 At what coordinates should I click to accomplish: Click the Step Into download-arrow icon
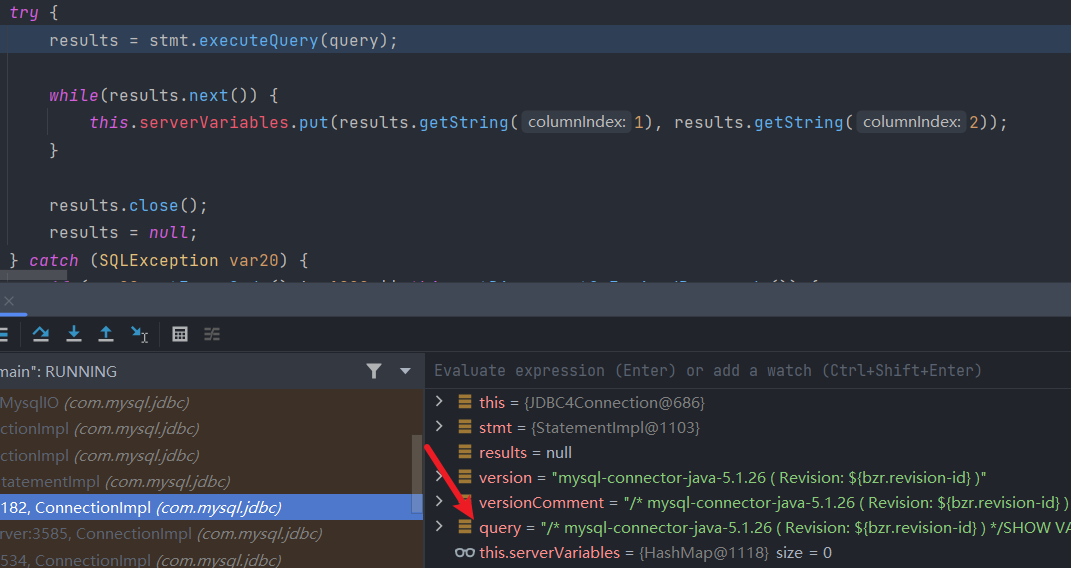pos(74,334)
